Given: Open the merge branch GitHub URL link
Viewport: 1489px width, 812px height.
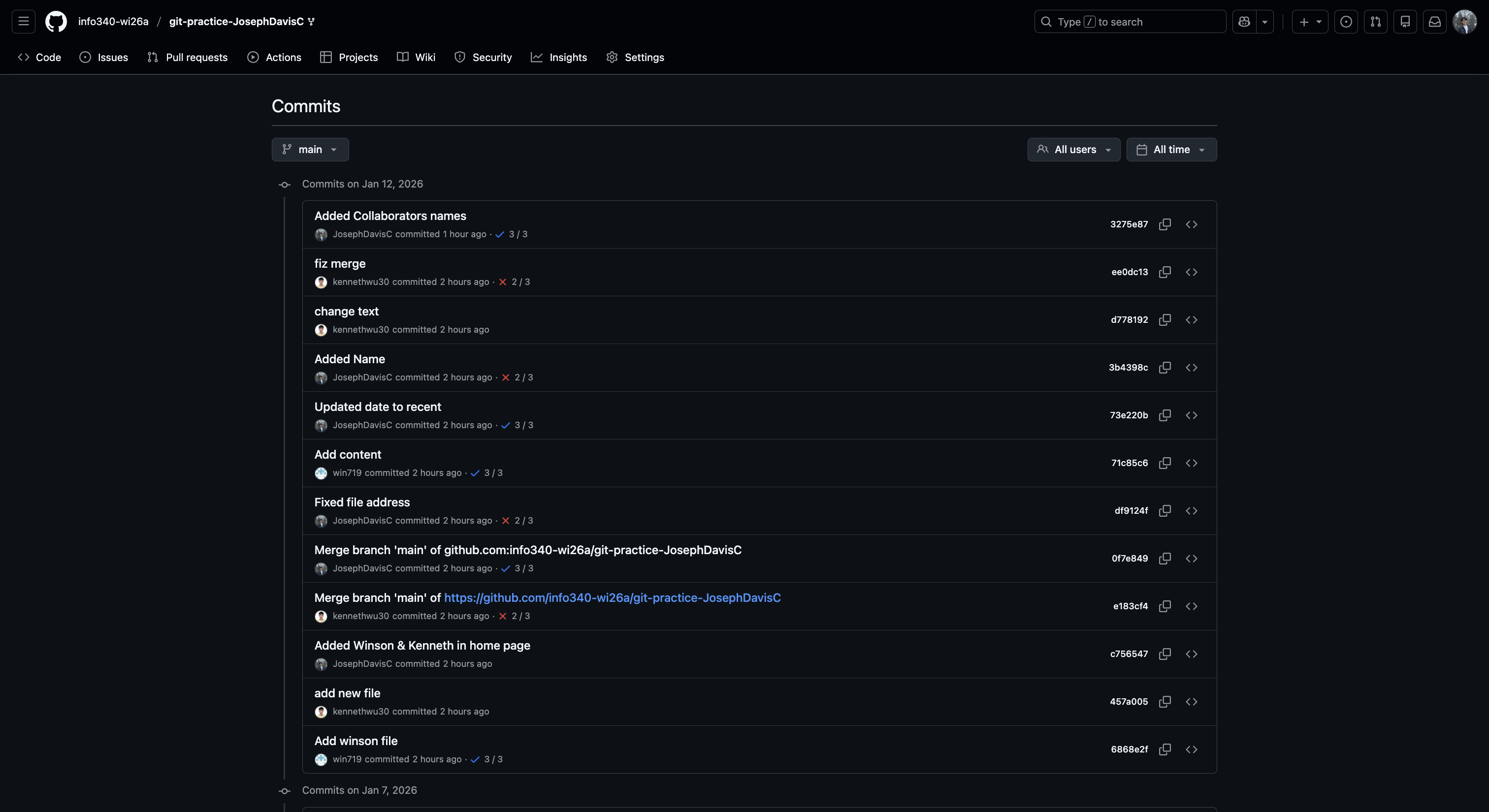Looking at the screenshot, I should (x=612, y=598).
